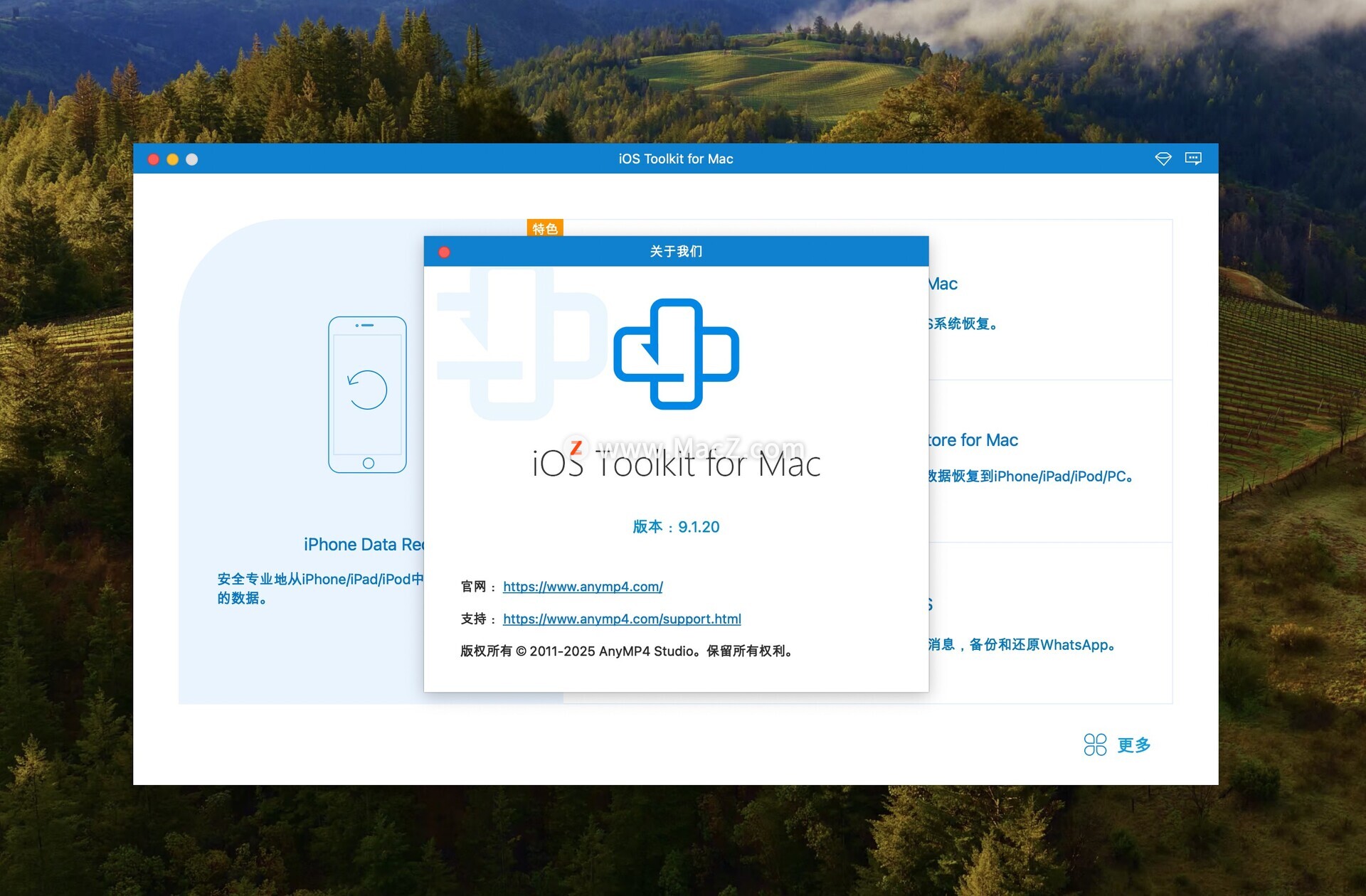
Task: Close the 关于我们 about dialog
Action: pyautogui.click(x=444, y=252)
